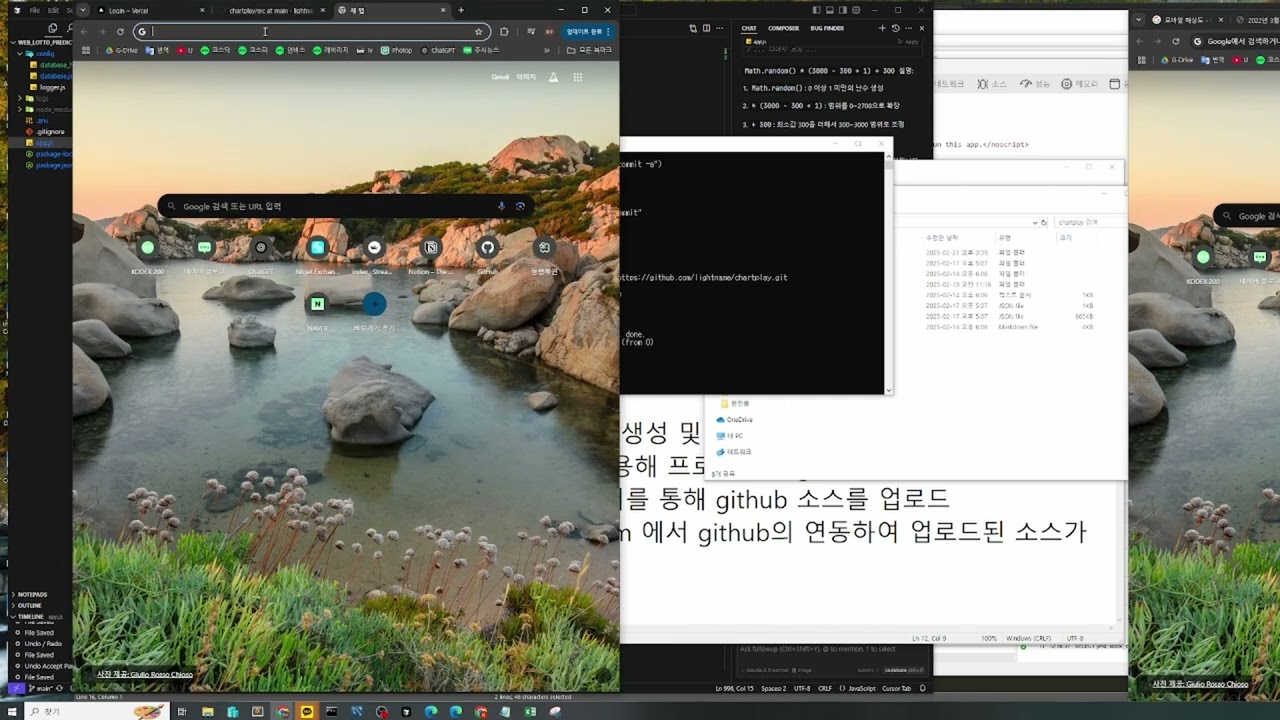Open Chrome extensions puzzle icon
This screenshot has height=720, width=1280.
point(504,31)
